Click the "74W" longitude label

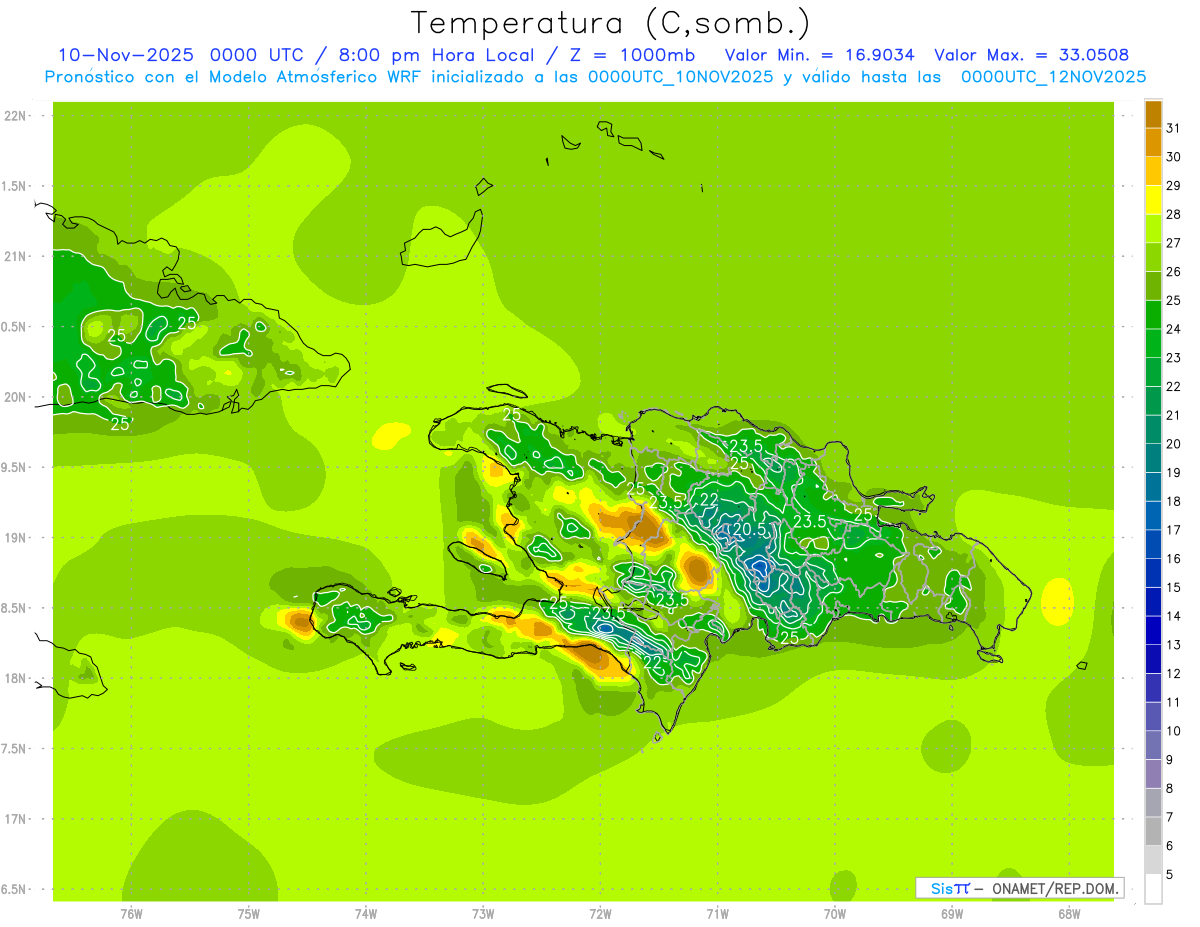pos(366,913)
